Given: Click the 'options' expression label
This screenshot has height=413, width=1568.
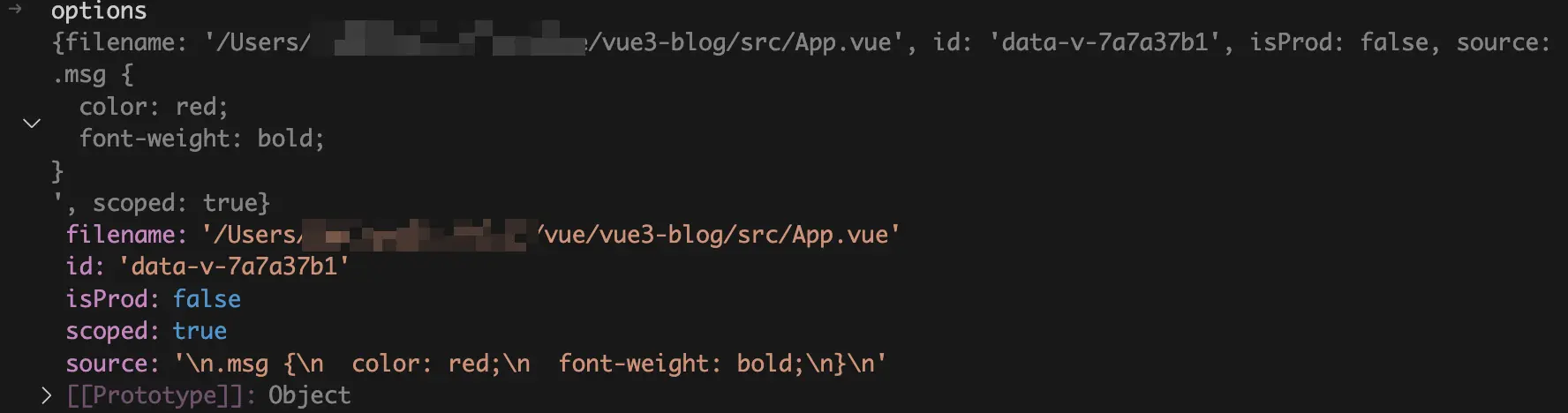Looking at the screenshot, I should coord(99,11).
